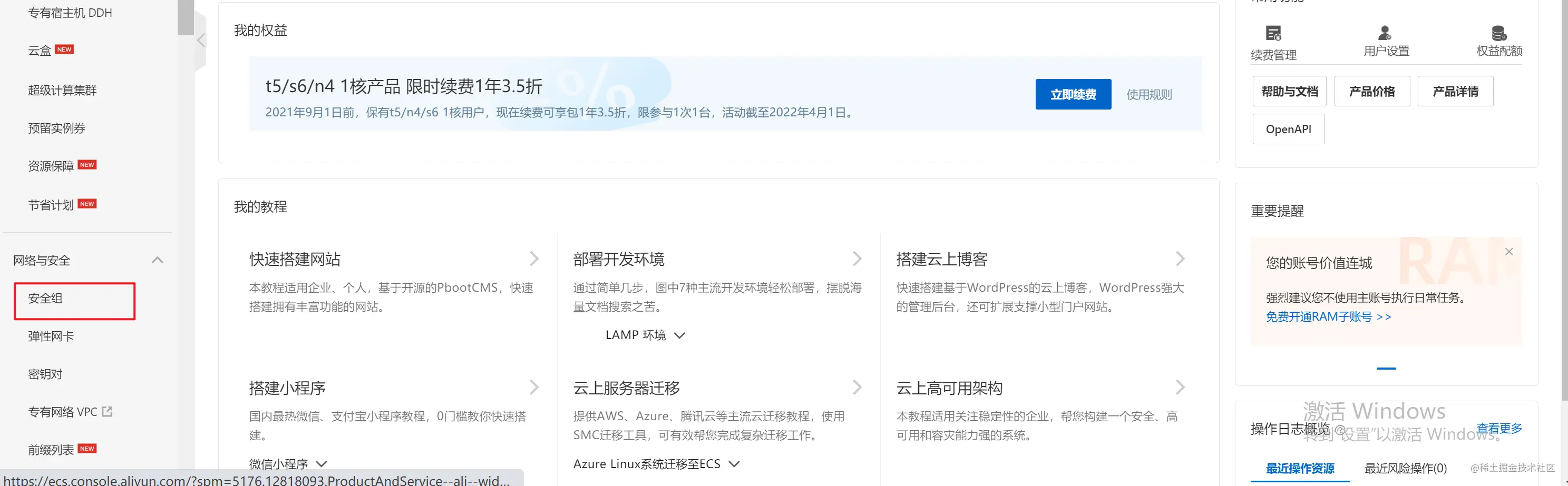
Task: Switch to the 最近风险操作(0) tab
Action: (x=1406, y=468)
